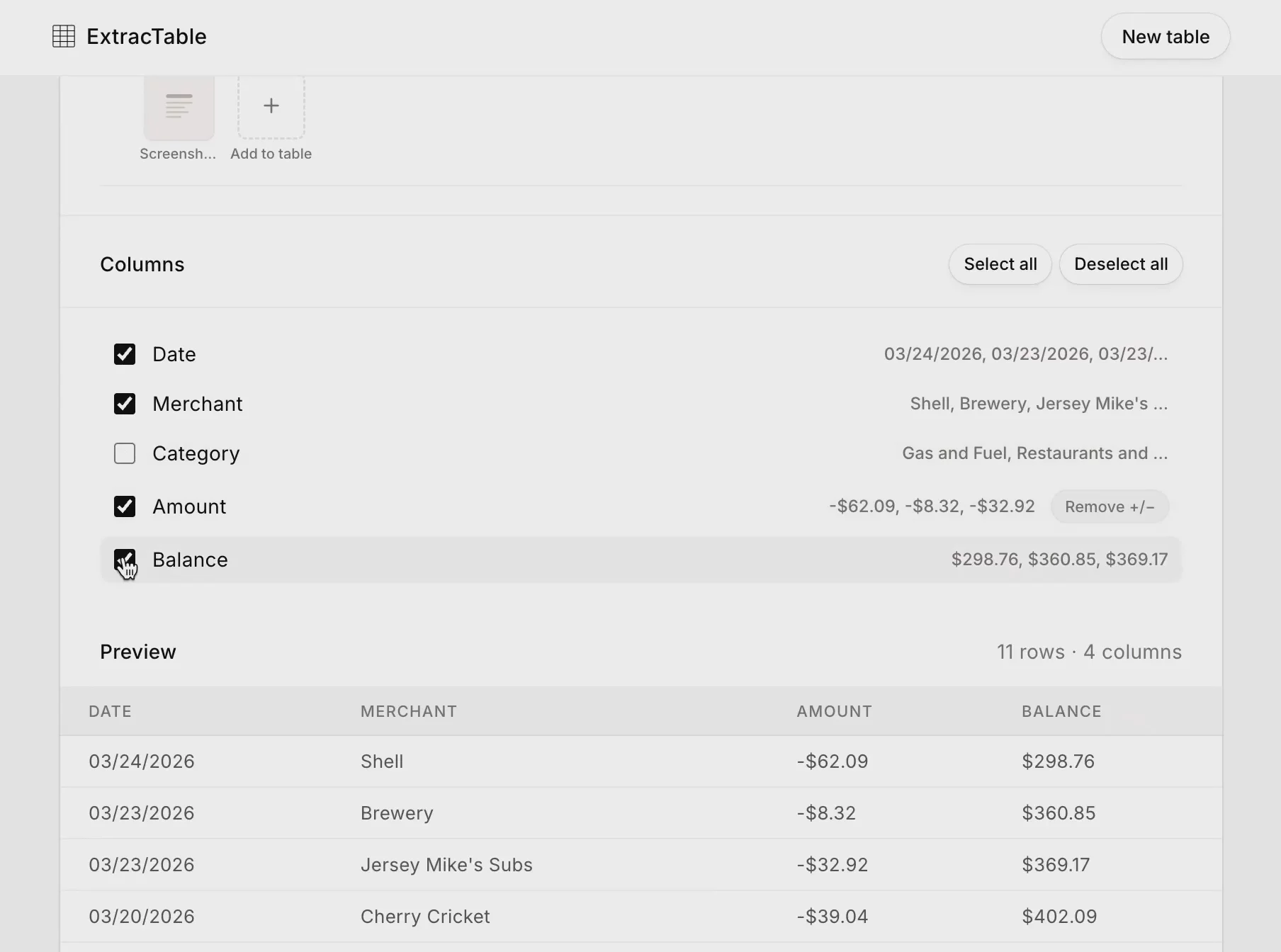Click the Merchant column label
Screen dimensions: 1281x952
pos(198,404)
